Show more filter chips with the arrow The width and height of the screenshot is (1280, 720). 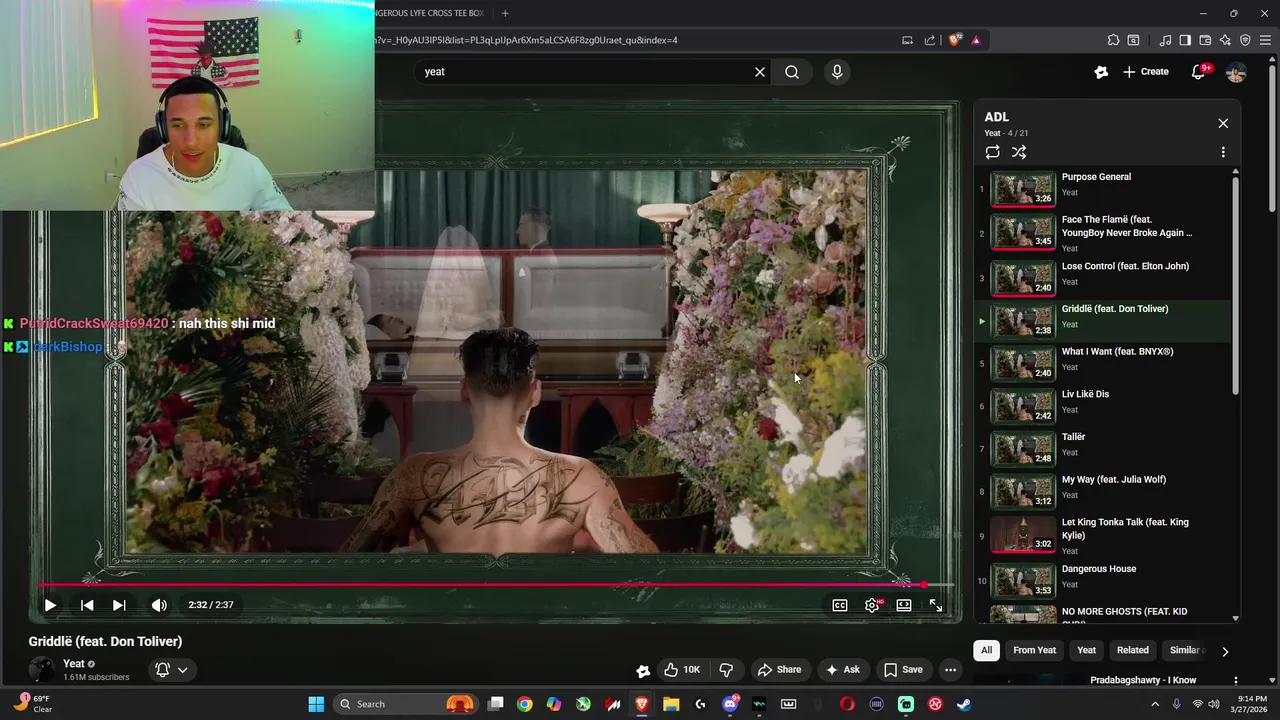pos(1225,651)
